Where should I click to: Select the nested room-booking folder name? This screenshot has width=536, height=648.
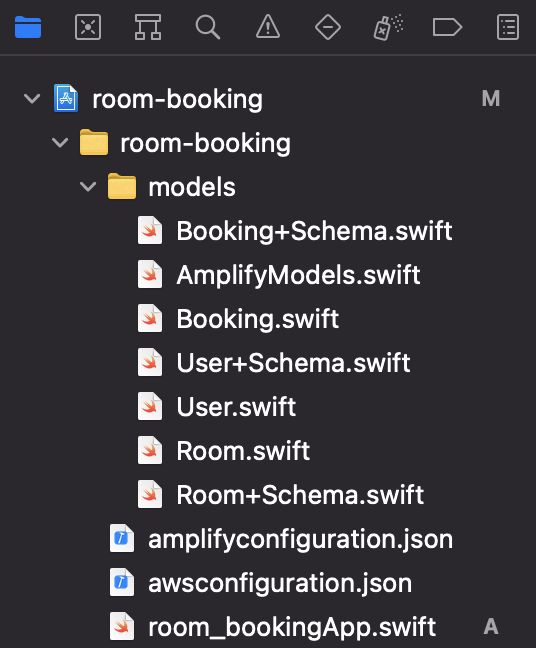pyautogui.click(x=205, y=143)
